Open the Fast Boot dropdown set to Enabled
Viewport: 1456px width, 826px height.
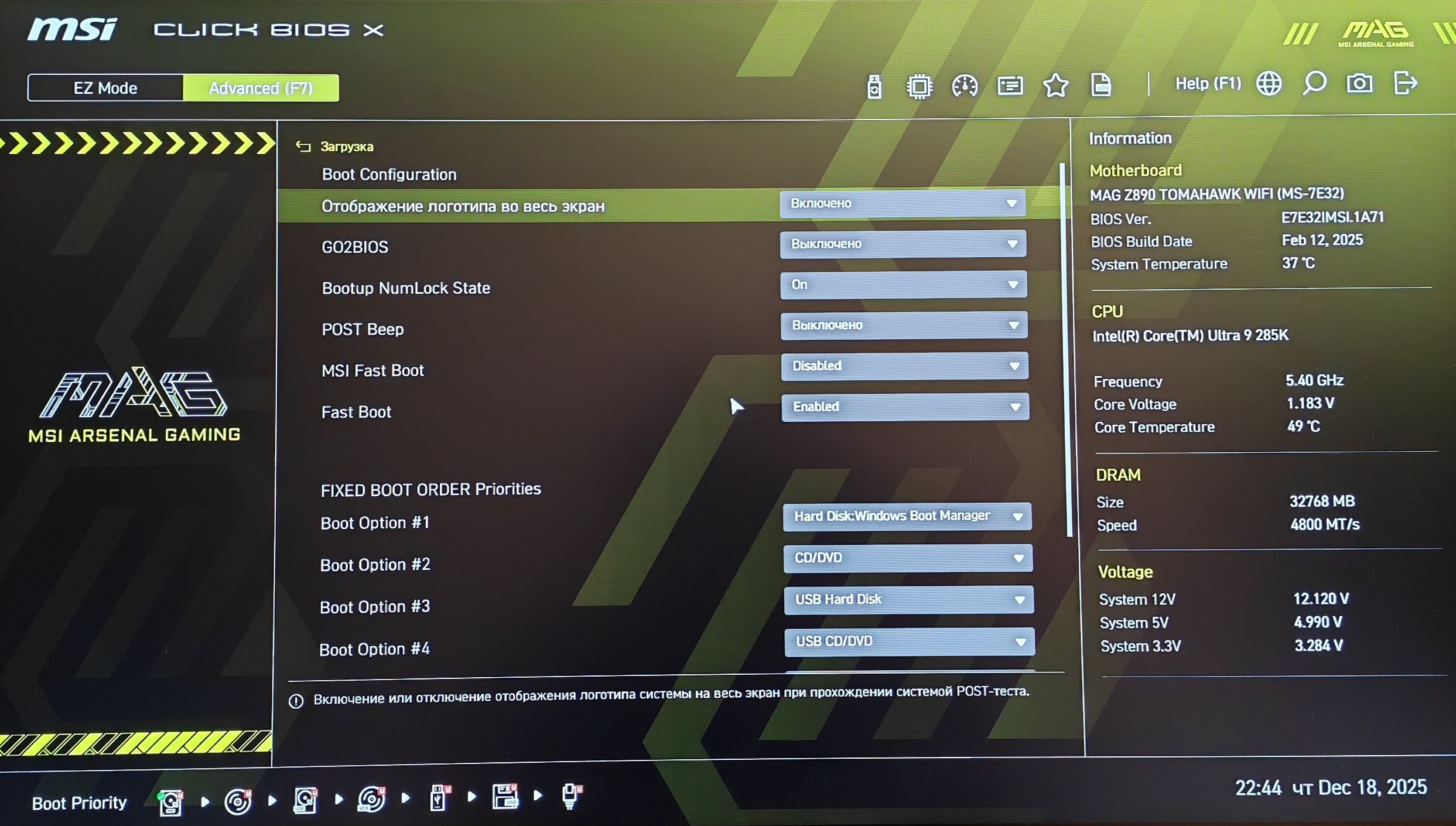[905, 407]
